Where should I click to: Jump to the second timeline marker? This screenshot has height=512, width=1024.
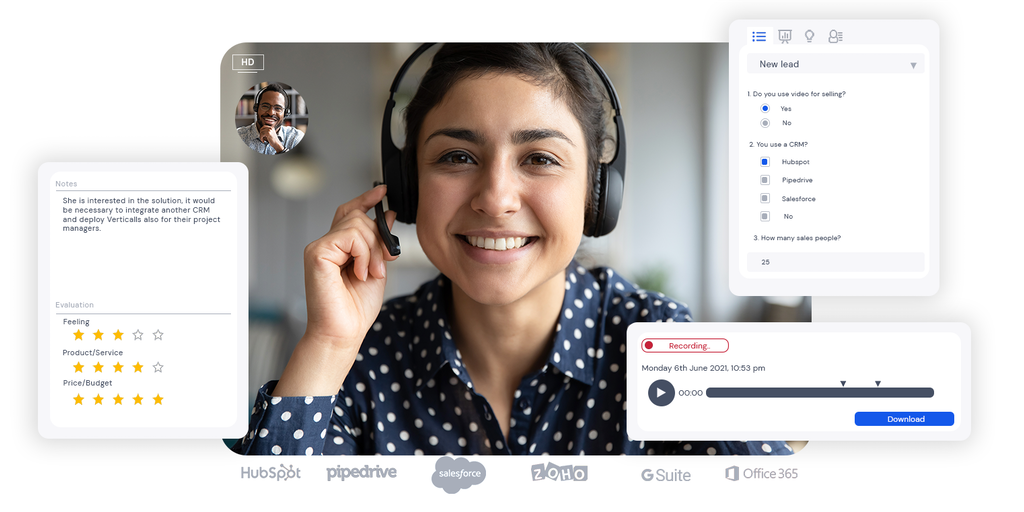click(878, 383)
